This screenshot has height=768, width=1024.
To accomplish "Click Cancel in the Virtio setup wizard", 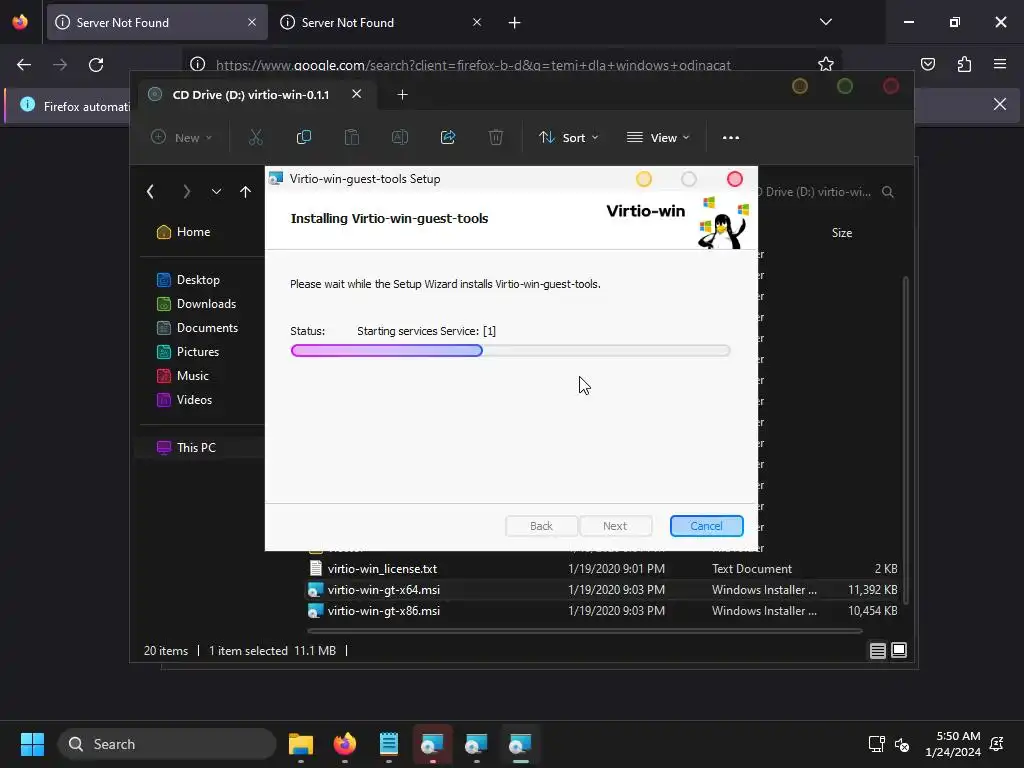I will click(706, 526).
